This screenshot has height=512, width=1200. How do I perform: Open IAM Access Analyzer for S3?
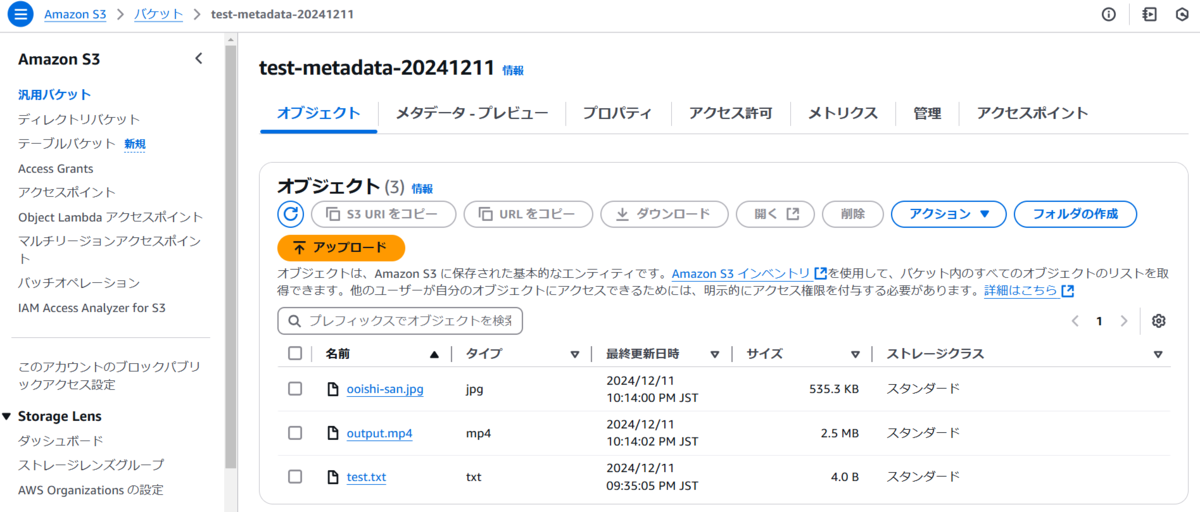pyautogui.click(x=92, y=308)
